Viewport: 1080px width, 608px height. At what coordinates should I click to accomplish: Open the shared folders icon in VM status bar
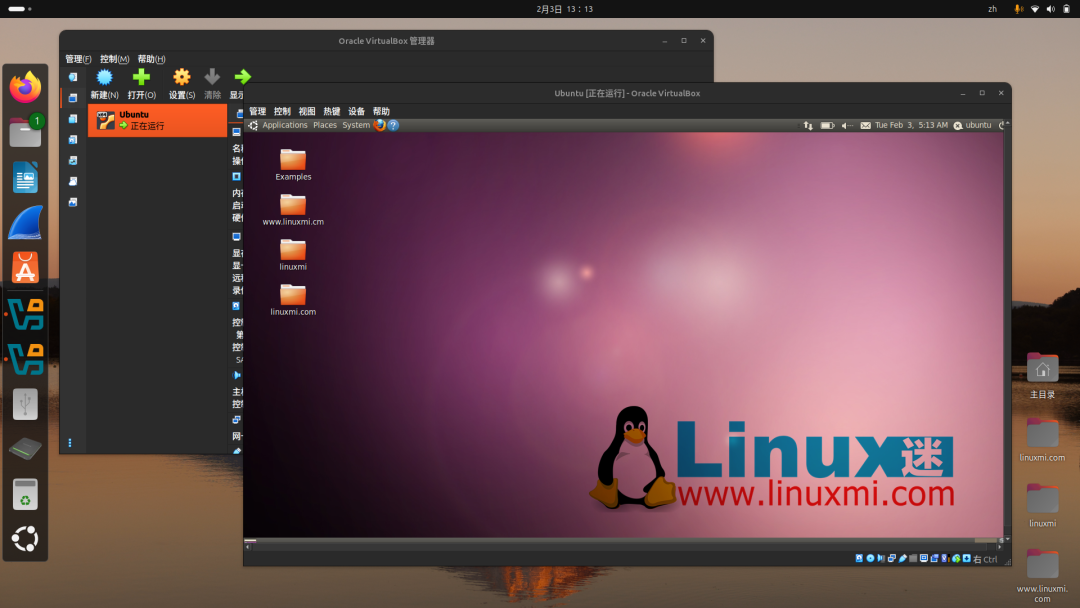(913, 558)
